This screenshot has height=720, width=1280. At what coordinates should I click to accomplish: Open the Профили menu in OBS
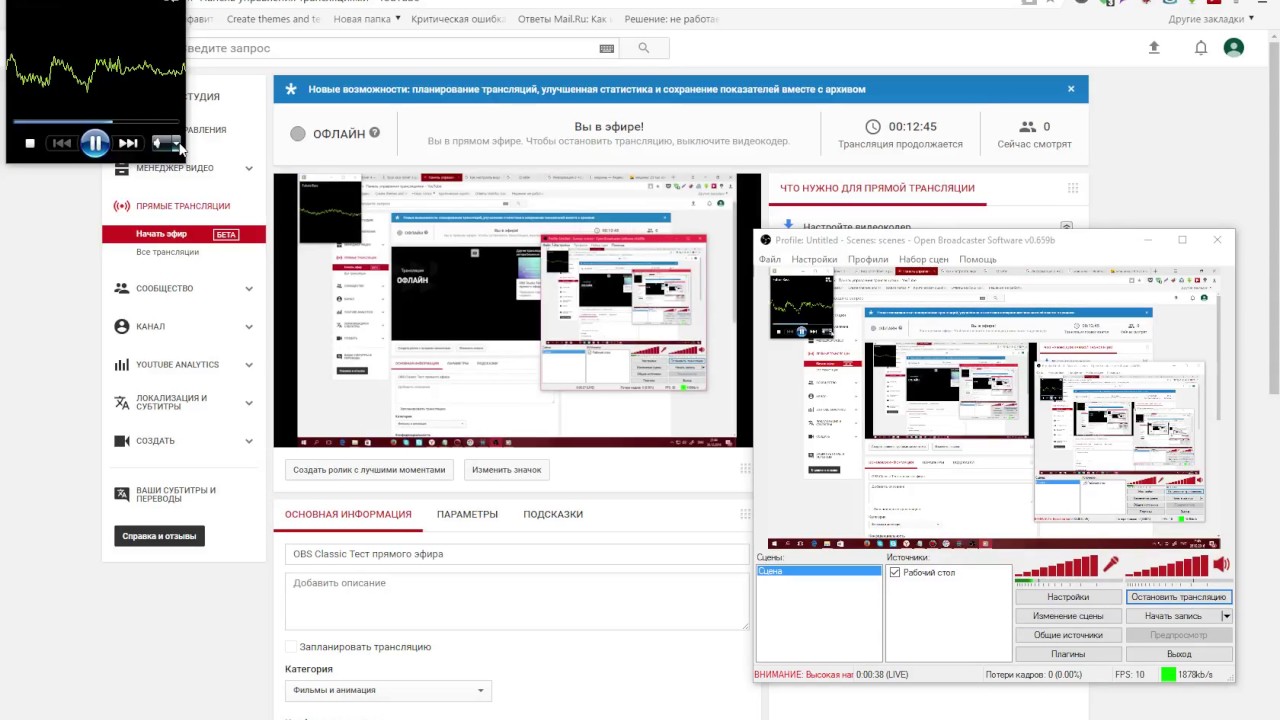click(x=868, y=259)
